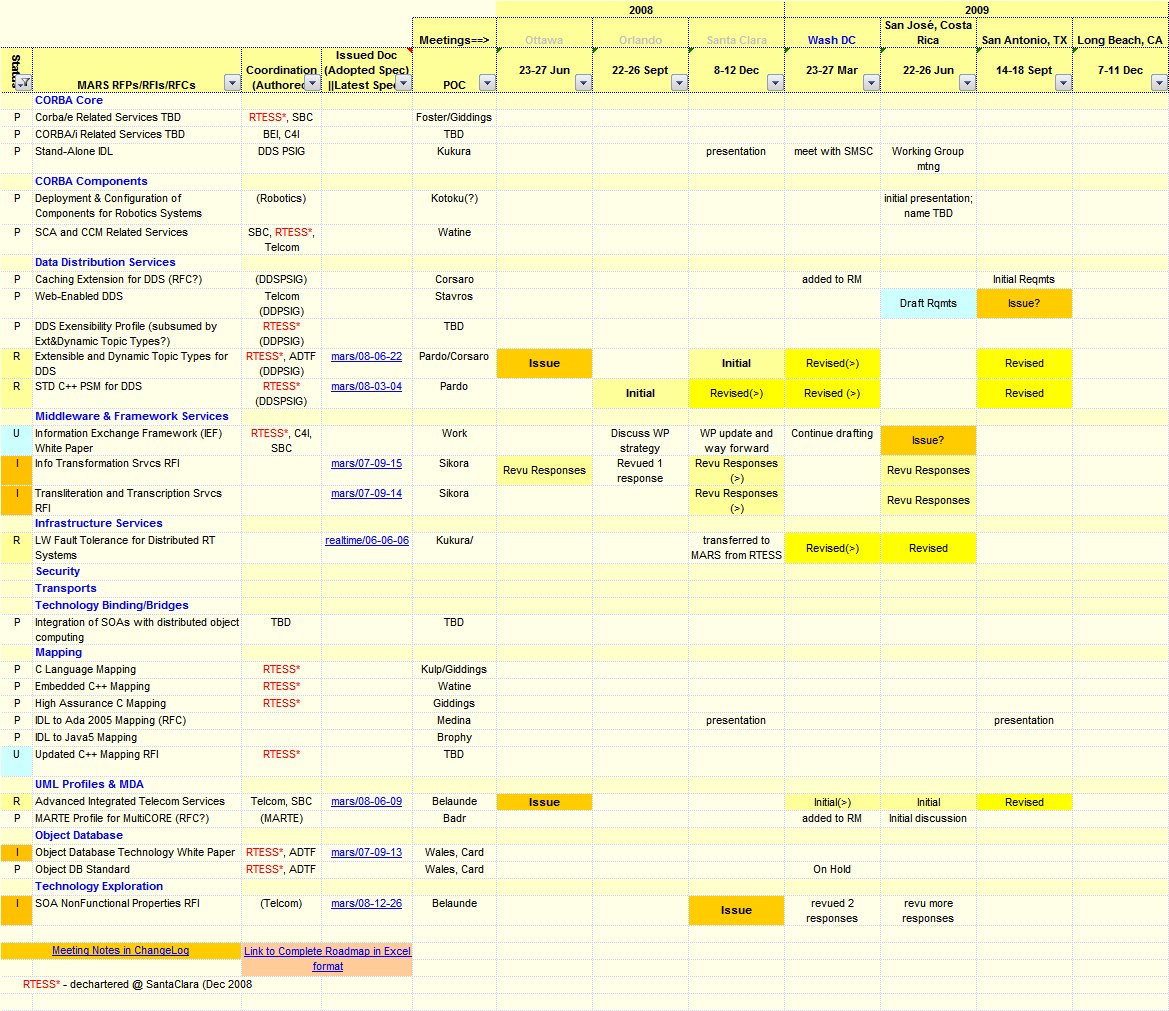1169x1011 pixels.
Task: Open the mars/08-06-22 document link
Action: tap(366, 356)
